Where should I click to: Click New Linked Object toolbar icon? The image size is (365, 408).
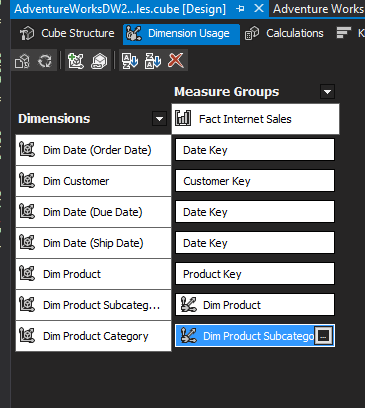[99, 61]
